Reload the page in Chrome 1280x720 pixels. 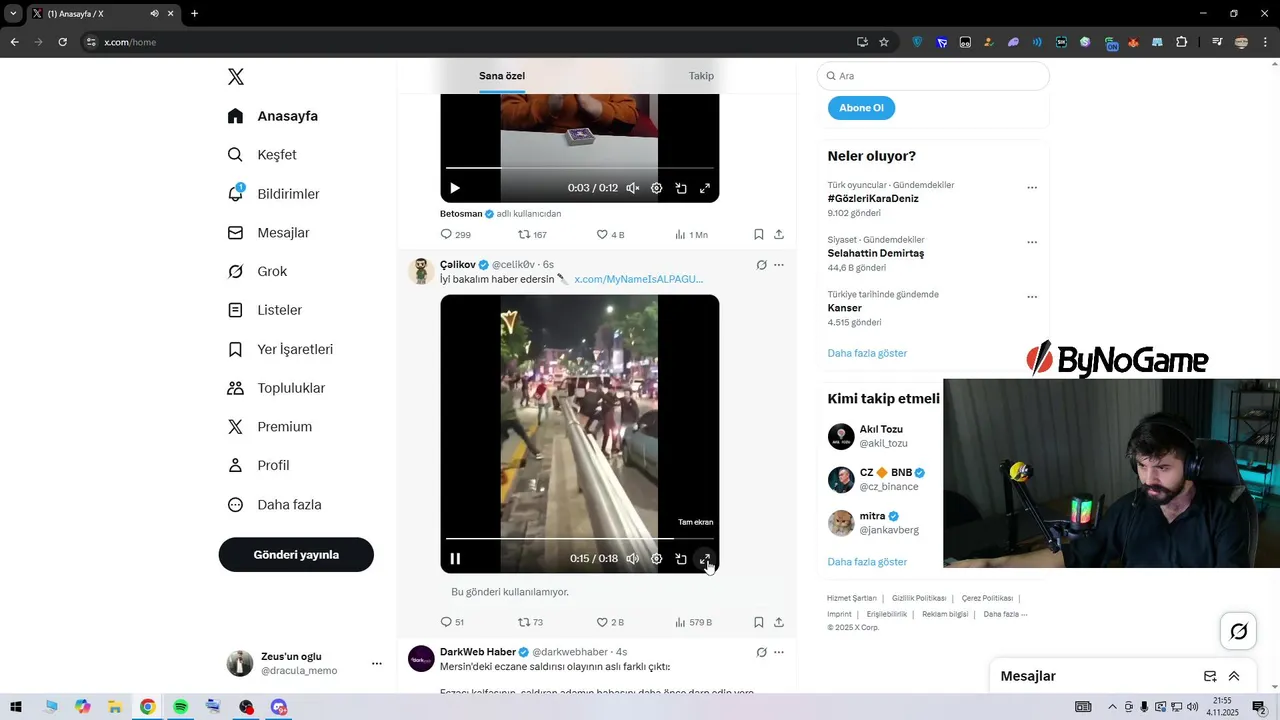pyautogui.click(x=62, y=42)
